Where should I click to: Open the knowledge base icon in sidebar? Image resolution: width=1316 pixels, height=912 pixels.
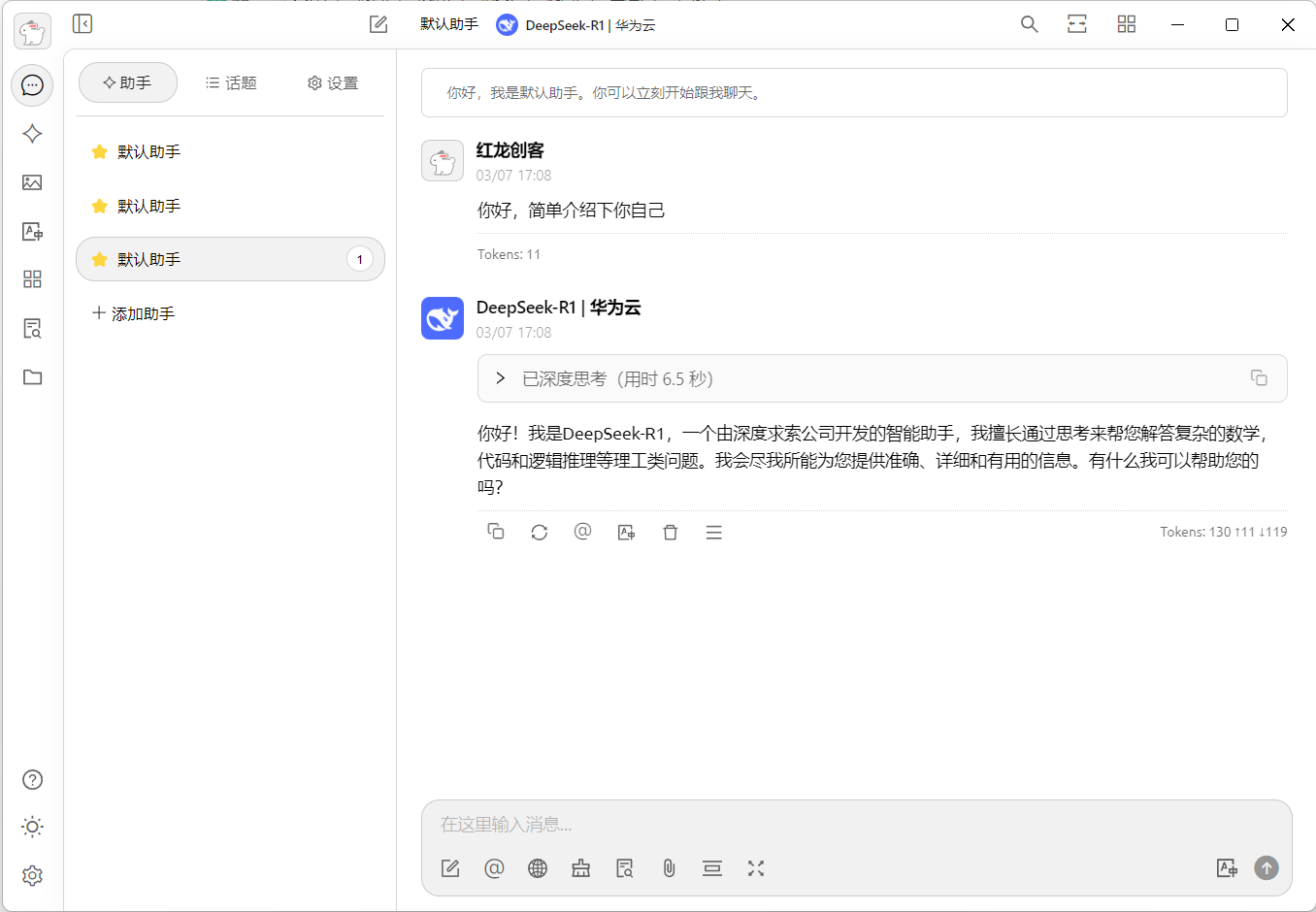click(x=32, y=328)
